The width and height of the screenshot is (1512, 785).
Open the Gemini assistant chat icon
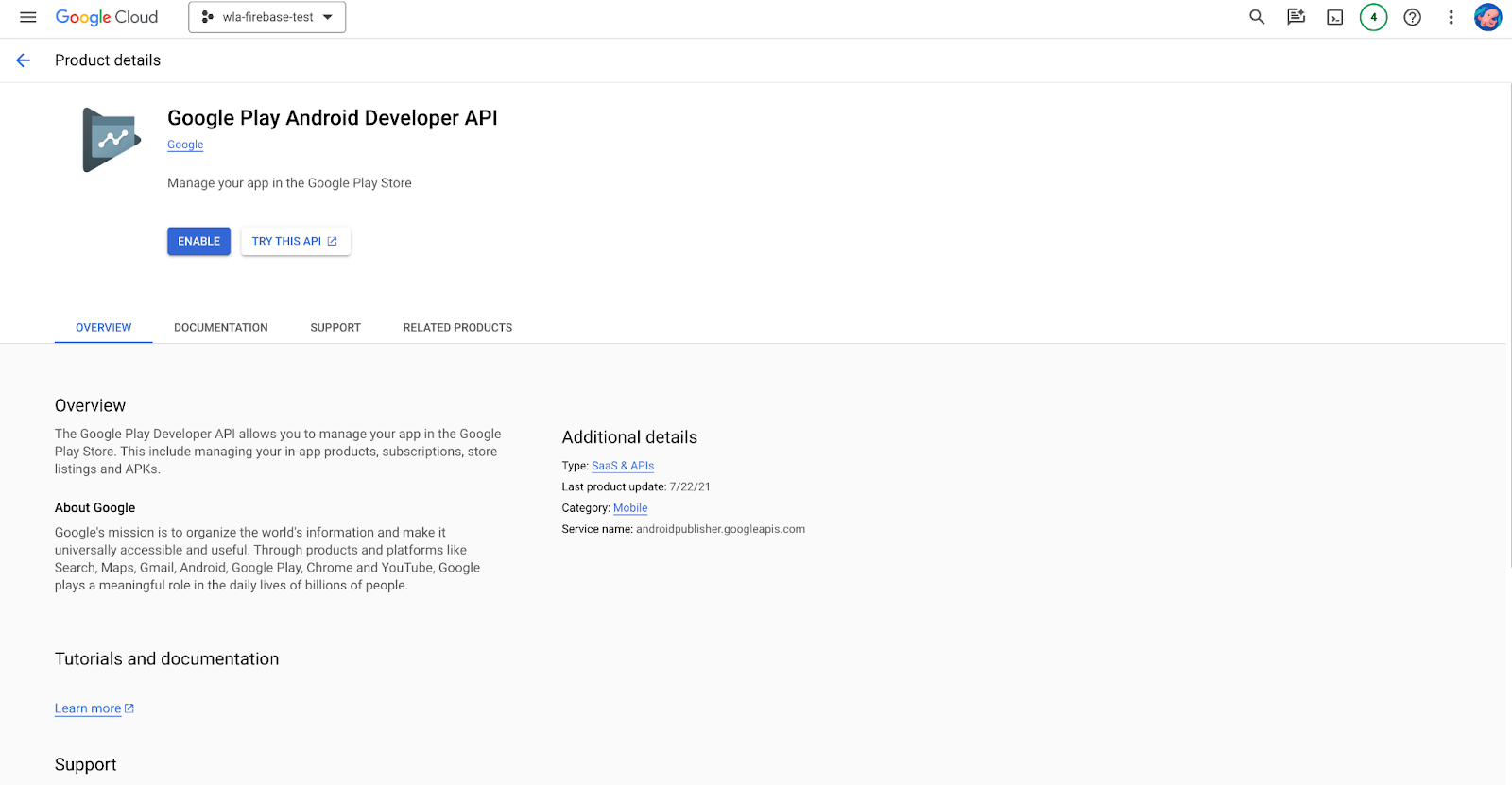[1296, 17]
